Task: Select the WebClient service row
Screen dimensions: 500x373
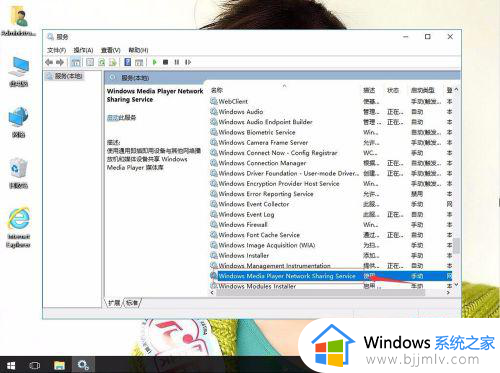Action: (330, 101)
